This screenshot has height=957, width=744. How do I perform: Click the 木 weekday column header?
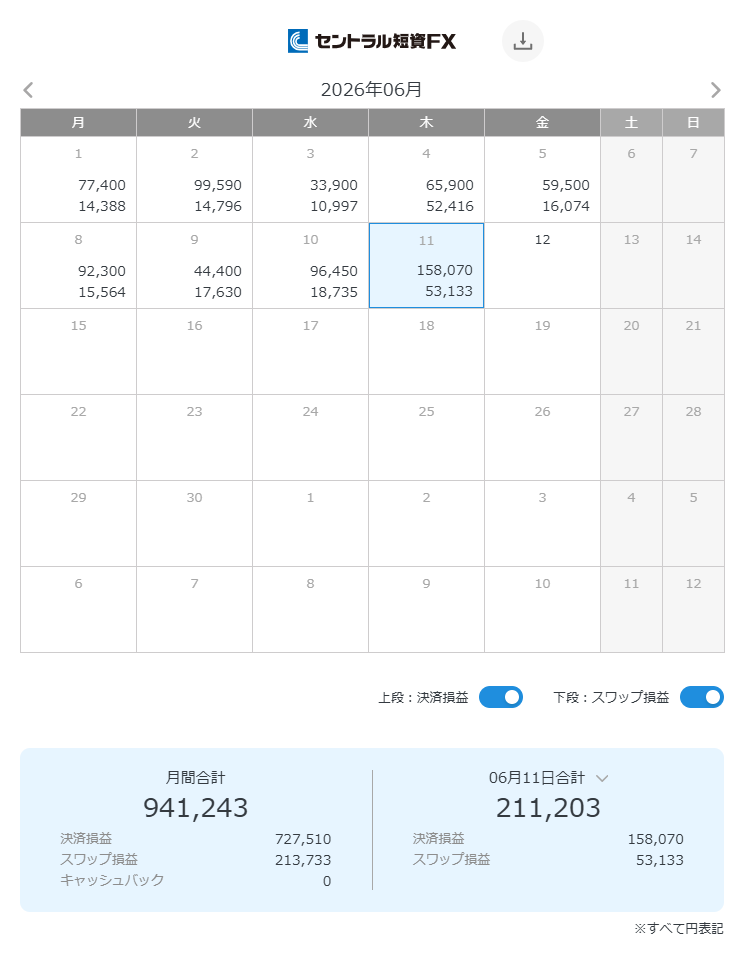click(427, 123)
